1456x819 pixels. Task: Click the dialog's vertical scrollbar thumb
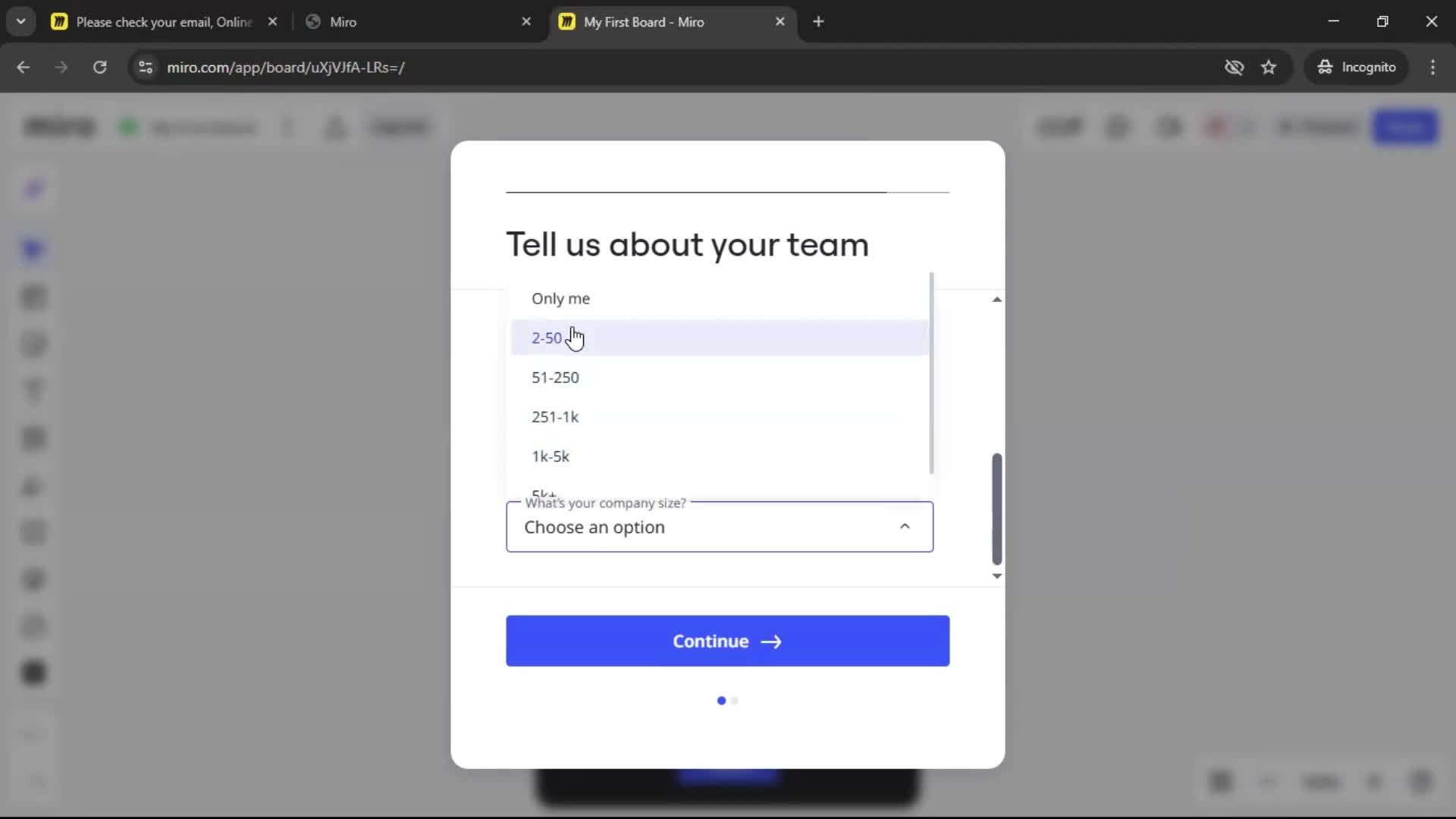coord(996,509)
